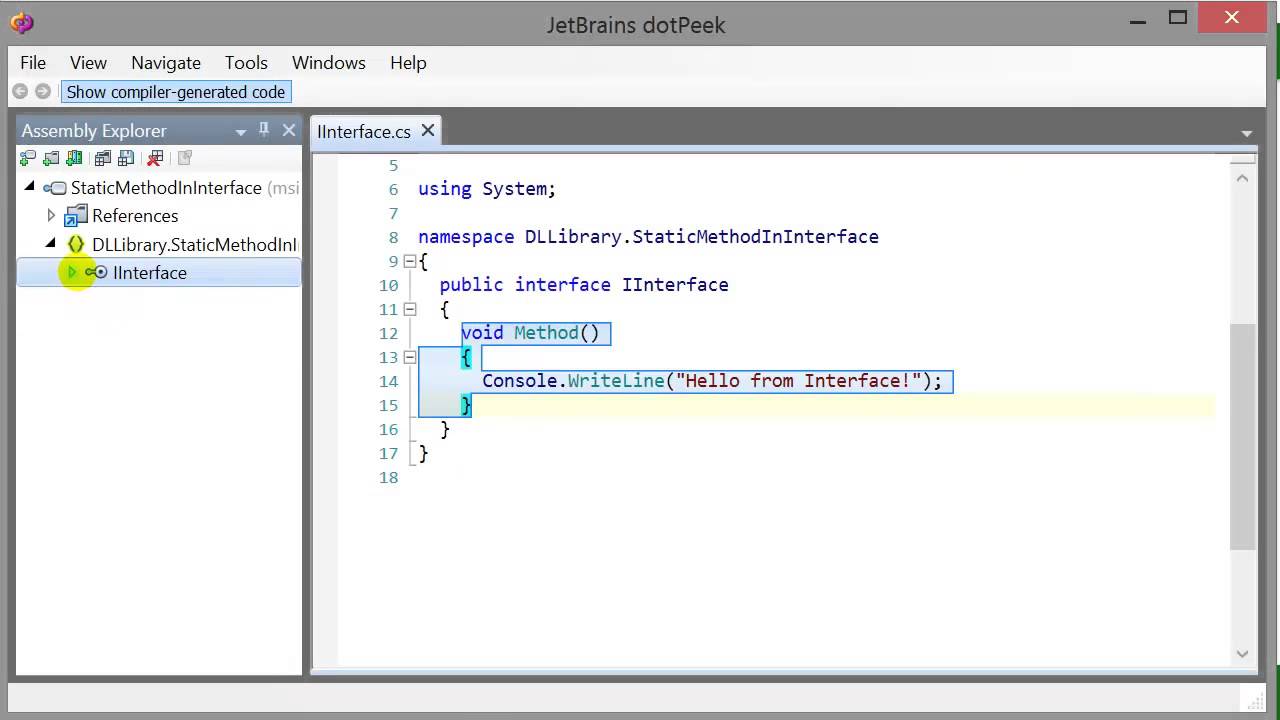Click the editor scrollbar up arrow
The width and height of the screenshot is (1280, 720).
click(x=1243, y=178)
